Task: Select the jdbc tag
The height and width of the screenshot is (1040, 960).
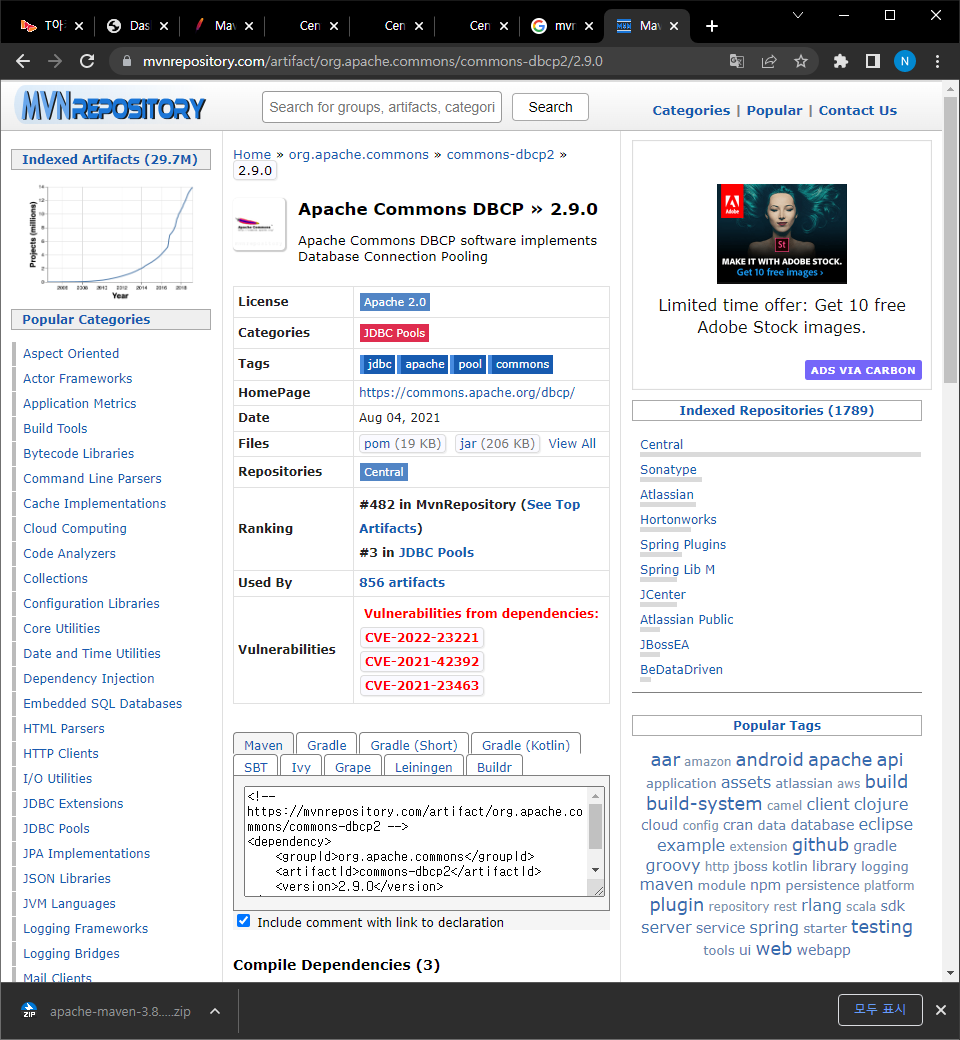Action: 378,364
